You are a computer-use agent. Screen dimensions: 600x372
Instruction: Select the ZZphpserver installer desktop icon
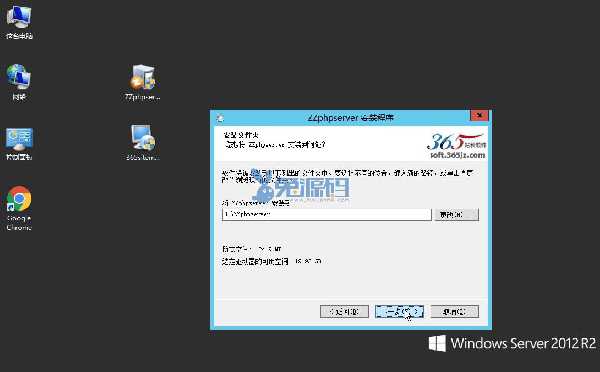tap(142, 82)
